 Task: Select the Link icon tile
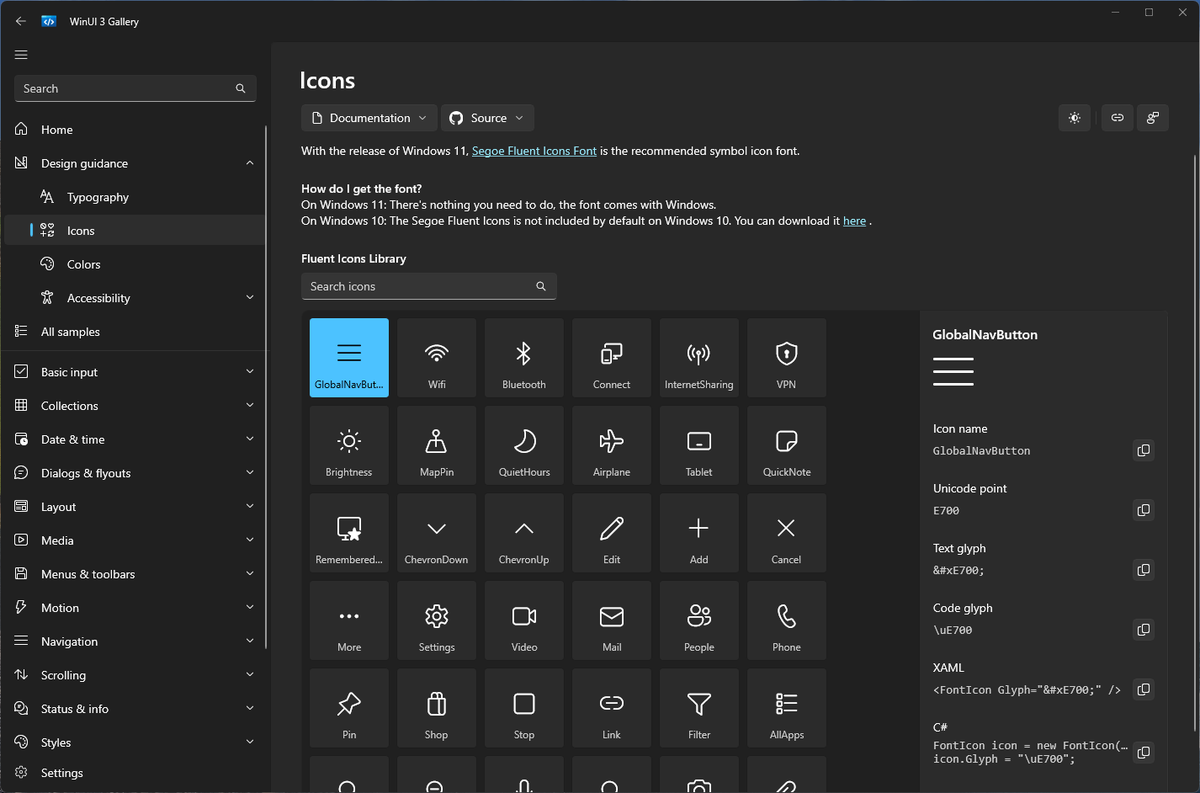[x=612, y=708]
